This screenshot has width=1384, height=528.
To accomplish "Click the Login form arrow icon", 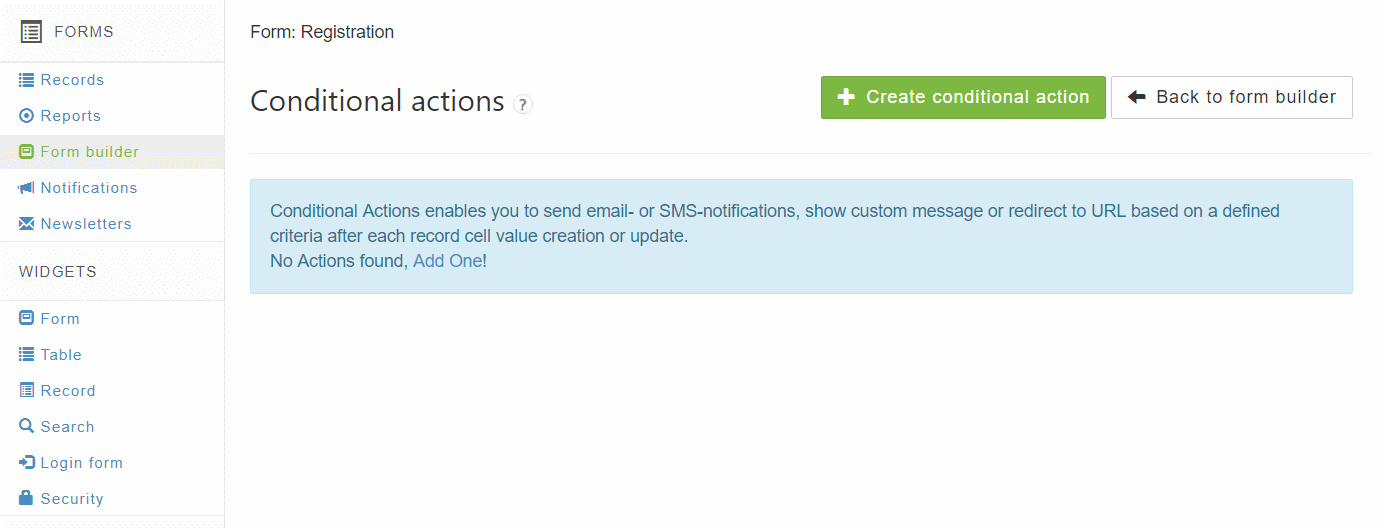I will pos(27,463).
